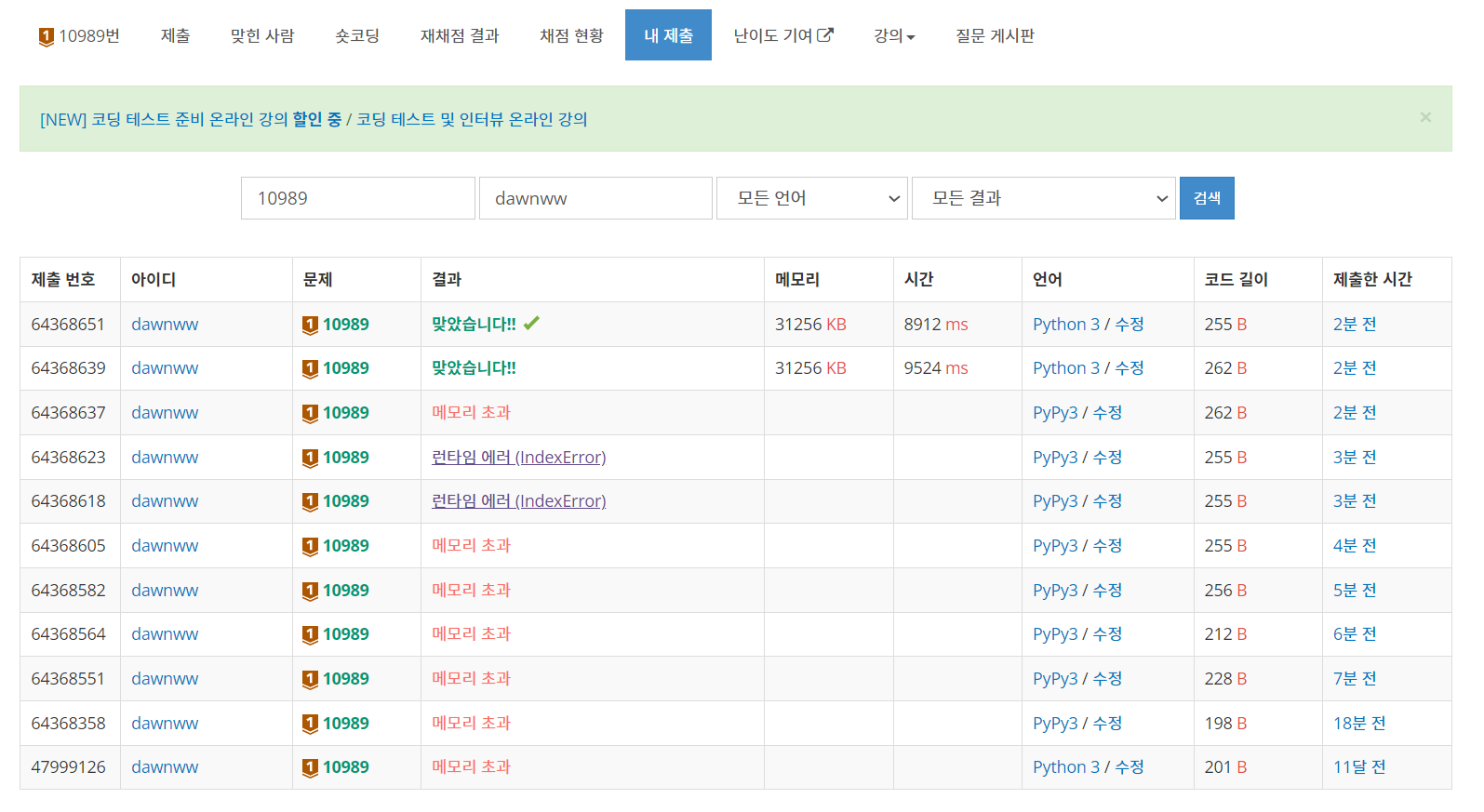Click the green check mark next to 맞았습니다!!
The height and width of the screenshot is (812, 1484).
point(531,323)
